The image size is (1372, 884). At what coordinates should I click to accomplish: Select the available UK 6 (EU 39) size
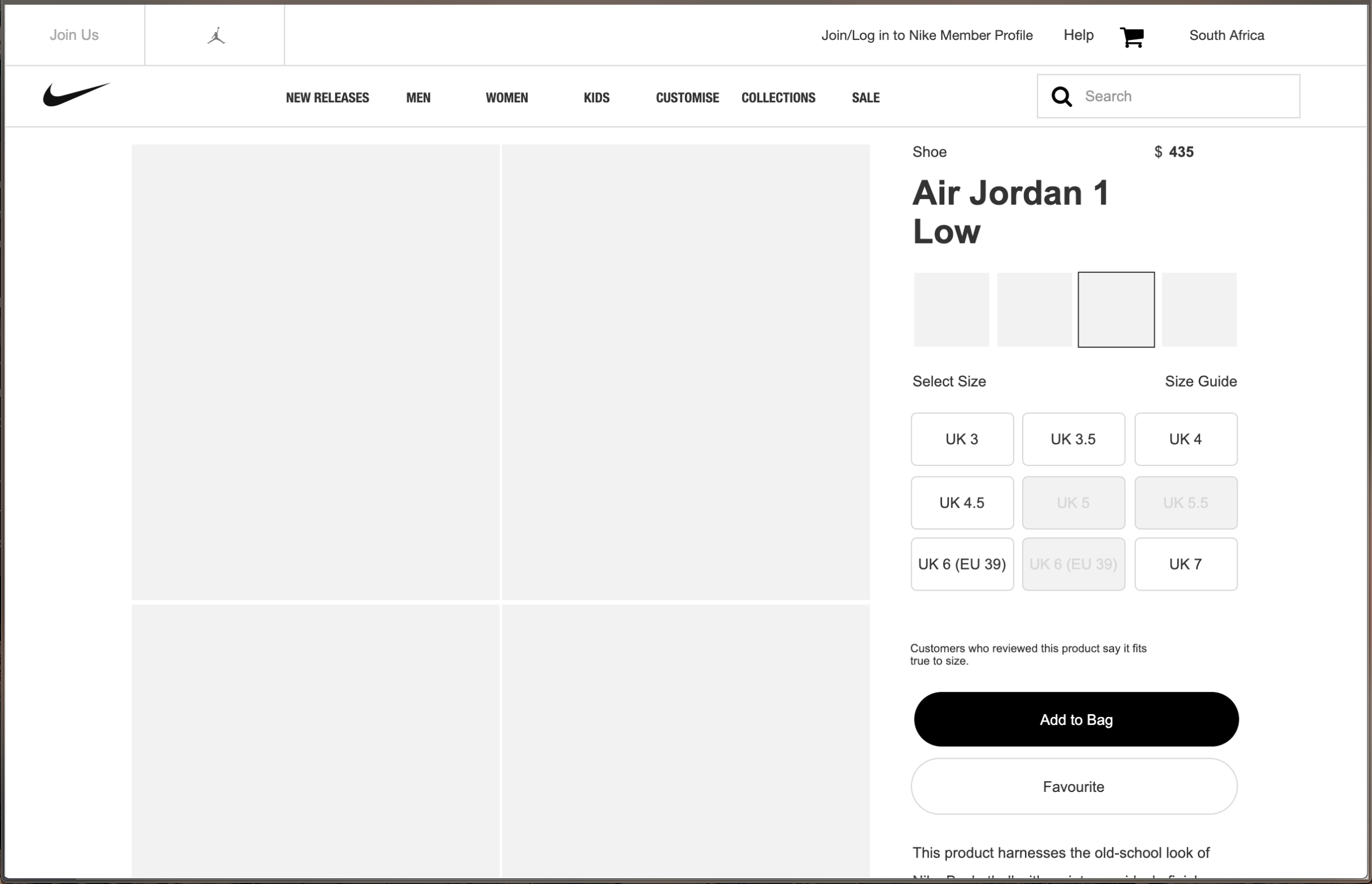tap(962, 564)
